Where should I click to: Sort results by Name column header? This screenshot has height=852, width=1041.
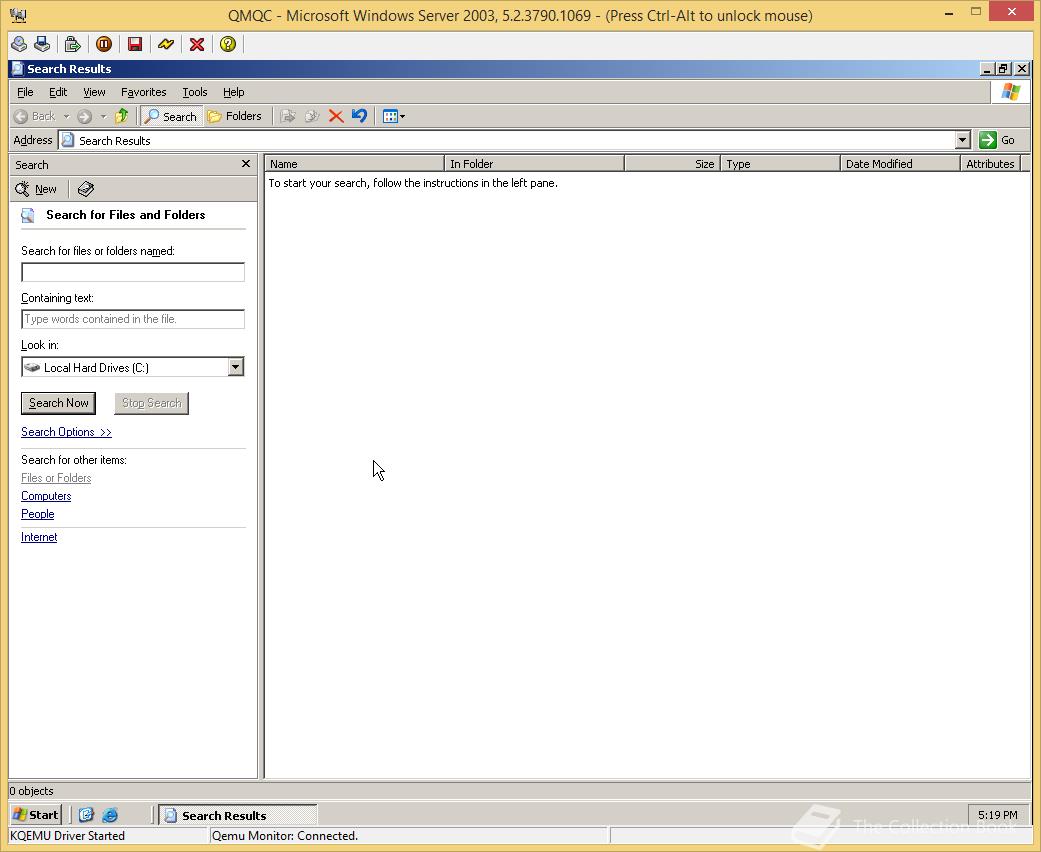click(x=355, y=163)
